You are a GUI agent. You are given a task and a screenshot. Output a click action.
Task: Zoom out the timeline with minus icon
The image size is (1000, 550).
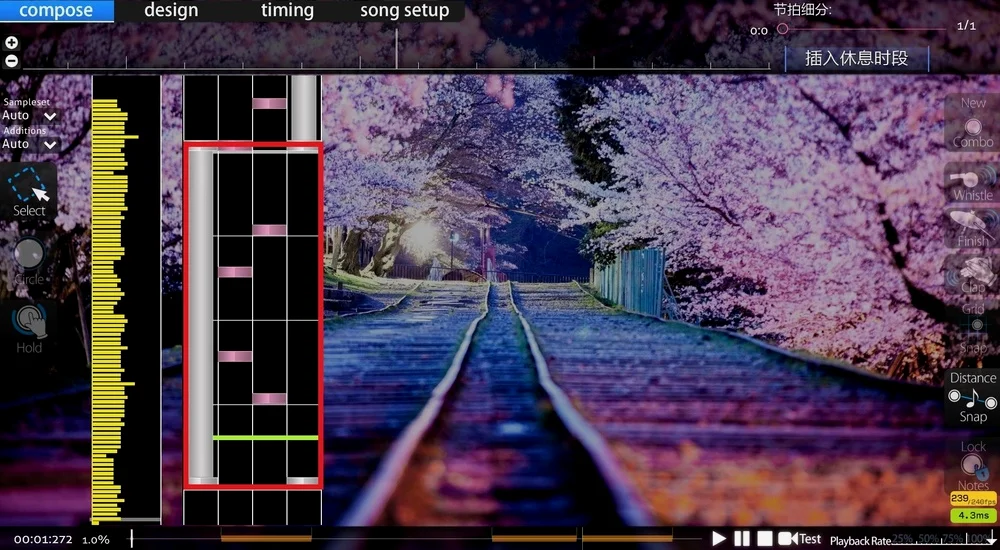tap(11, 61)
